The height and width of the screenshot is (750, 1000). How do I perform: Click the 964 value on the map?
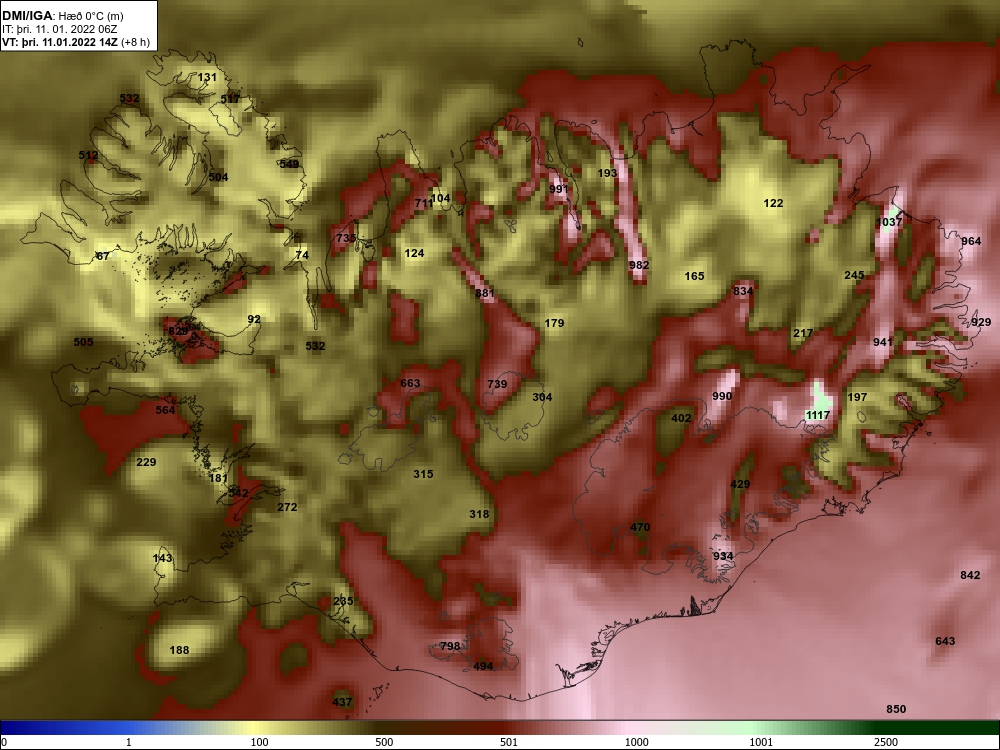pos(971,241)
